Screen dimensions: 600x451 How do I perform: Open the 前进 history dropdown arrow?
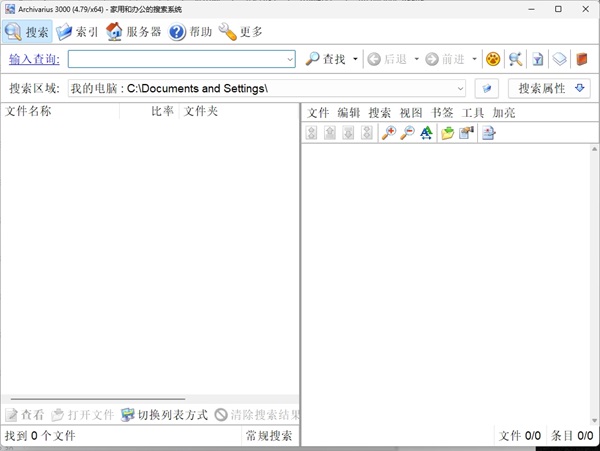point(474,59)
